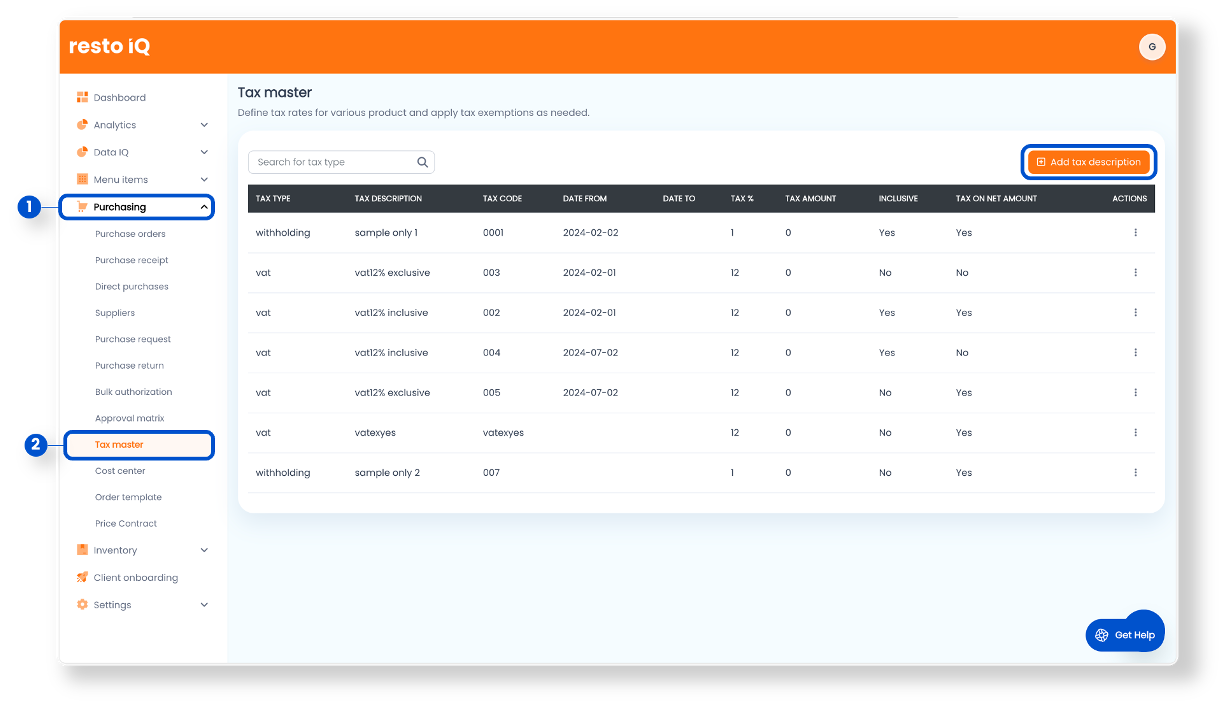The height and width of the screenshot is (708, 1226).
Task: Click the TAX CODE column header
Action: [x=502, y=199]
